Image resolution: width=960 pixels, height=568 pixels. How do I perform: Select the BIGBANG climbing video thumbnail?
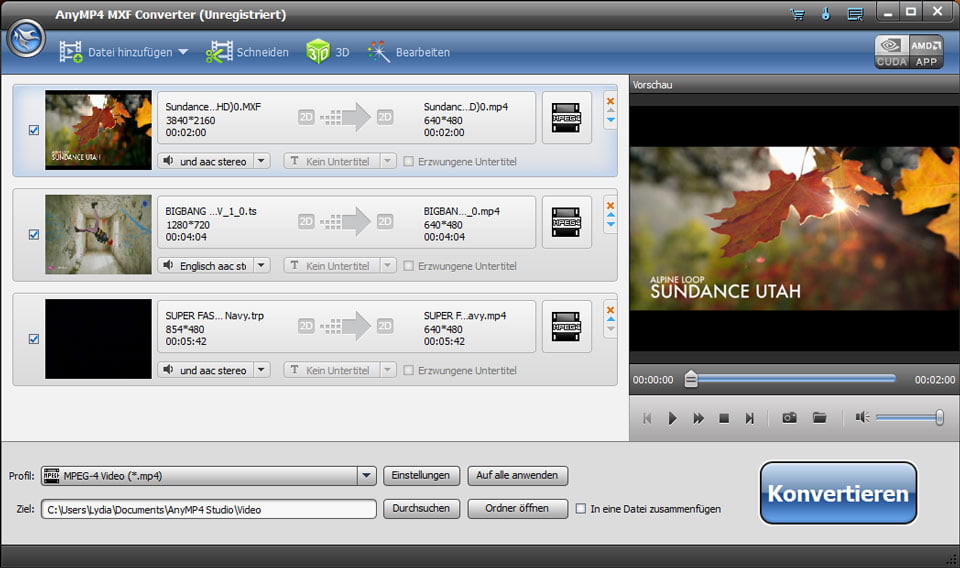tap(98, 234)
